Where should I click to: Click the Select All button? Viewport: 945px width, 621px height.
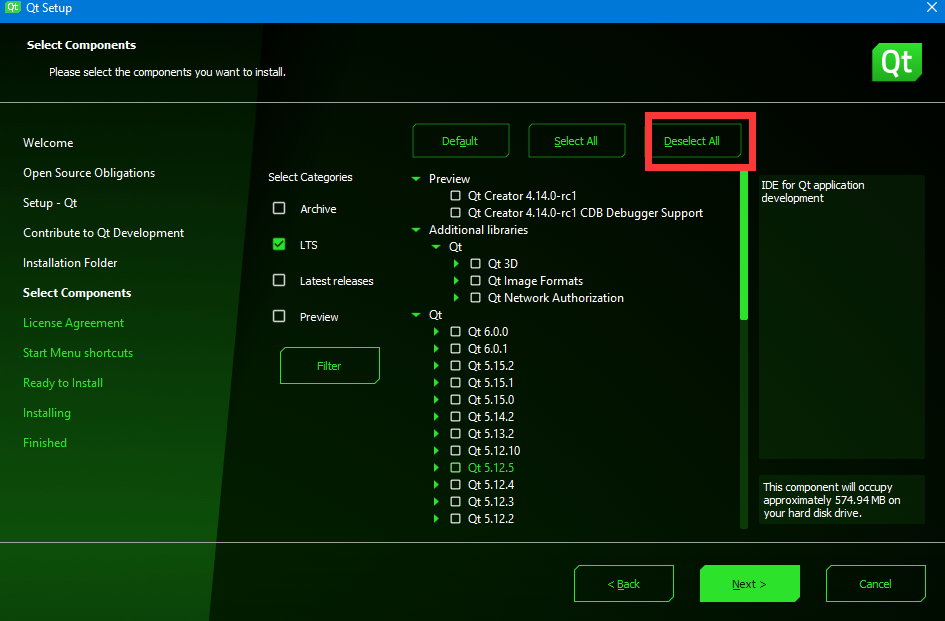(576, 141)
